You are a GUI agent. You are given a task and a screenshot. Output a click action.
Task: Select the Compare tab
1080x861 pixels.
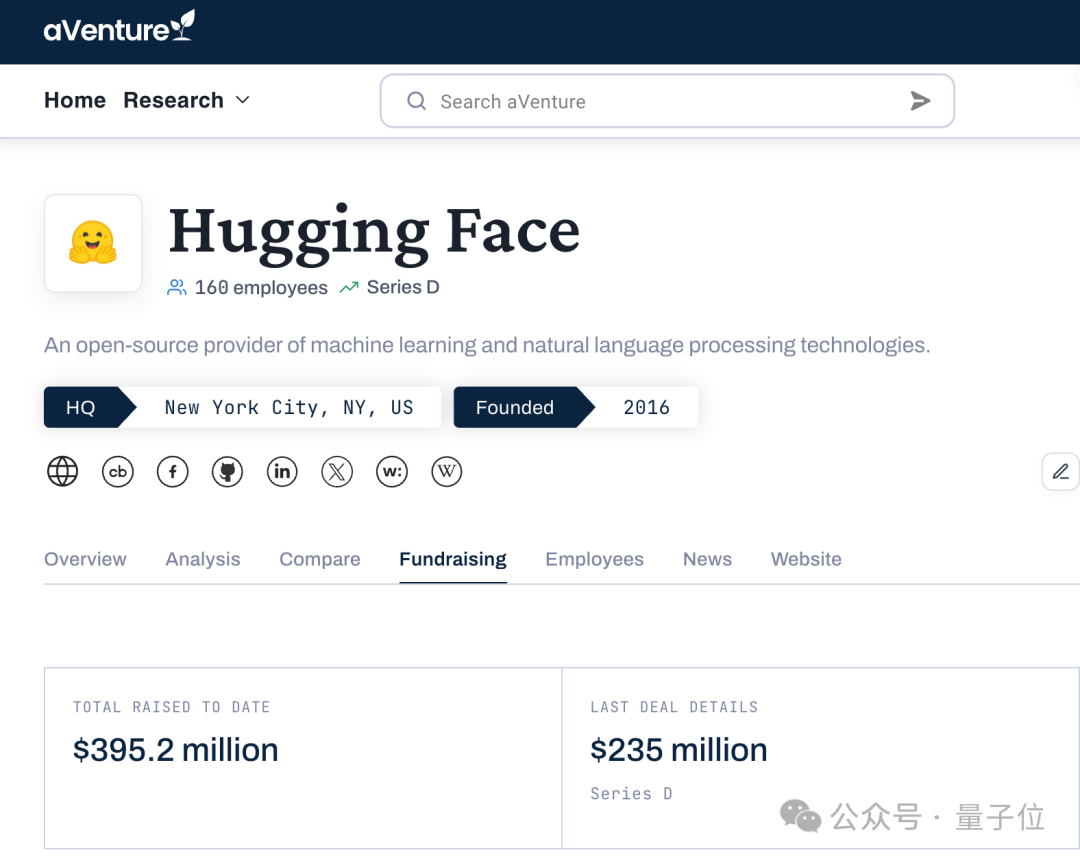coord(320,559)
